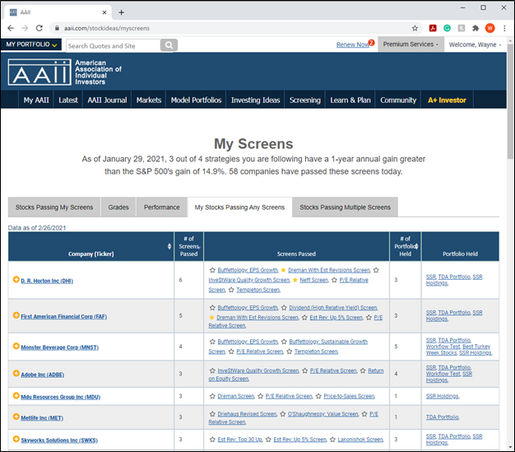Viewport: 515px width, 452px height.
Task: Open TDA Portfolio link in Metlife row
Action: coord(442,417)
